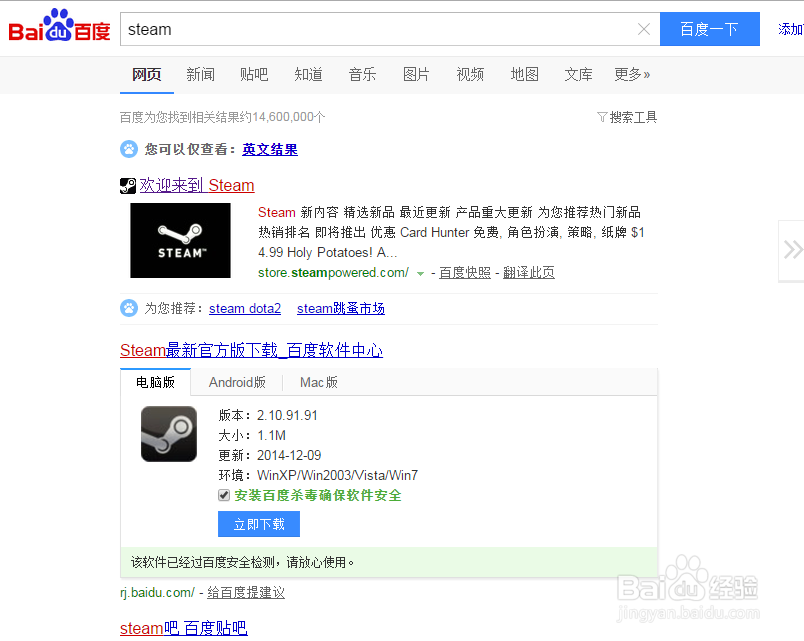Click the update date 2014-12-09
804x641 pixels.
tap(289, 455)
